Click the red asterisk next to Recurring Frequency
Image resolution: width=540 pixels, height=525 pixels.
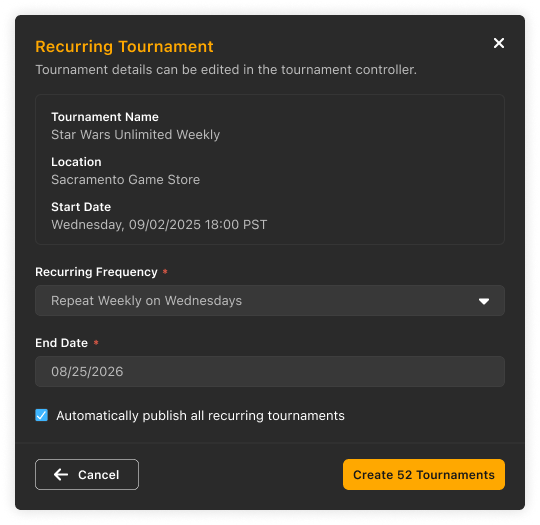[x=165, y=271]
